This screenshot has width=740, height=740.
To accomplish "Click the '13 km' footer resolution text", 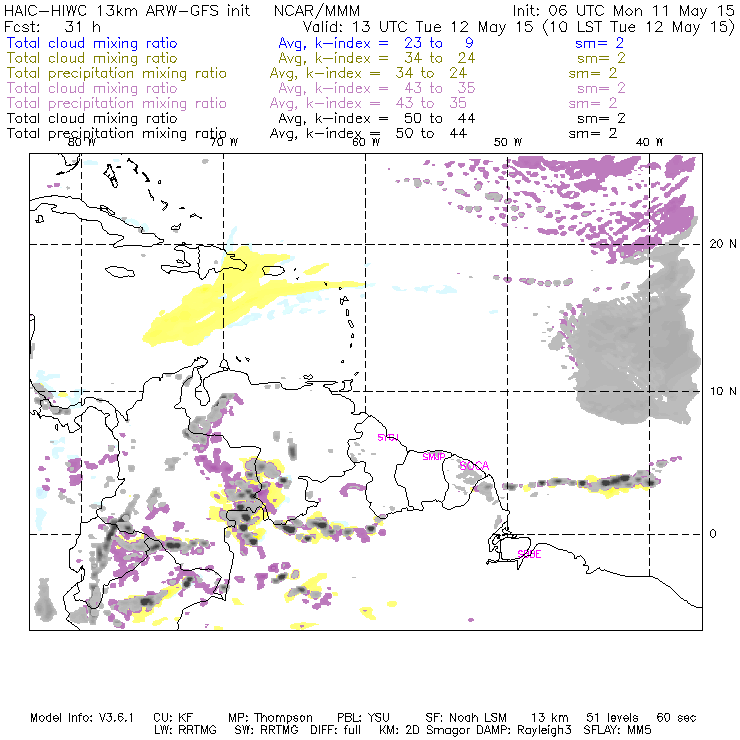I will click(550, 718).
